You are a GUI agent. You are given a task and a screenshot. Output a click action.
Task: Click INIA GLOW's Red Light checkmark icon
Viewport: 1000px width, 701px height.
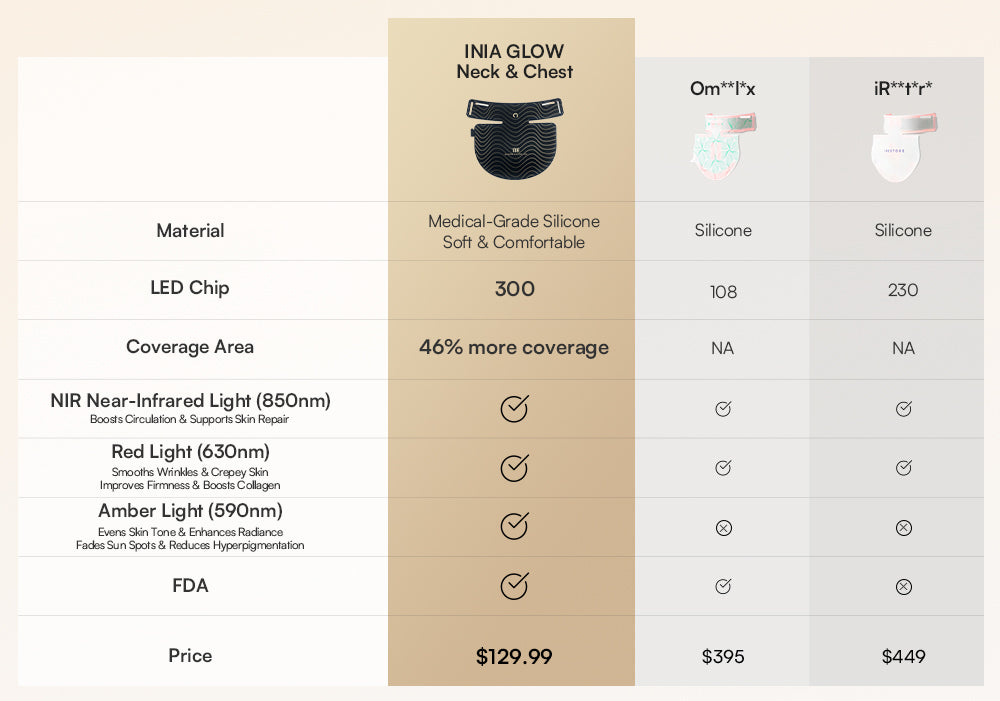[514, 468]
